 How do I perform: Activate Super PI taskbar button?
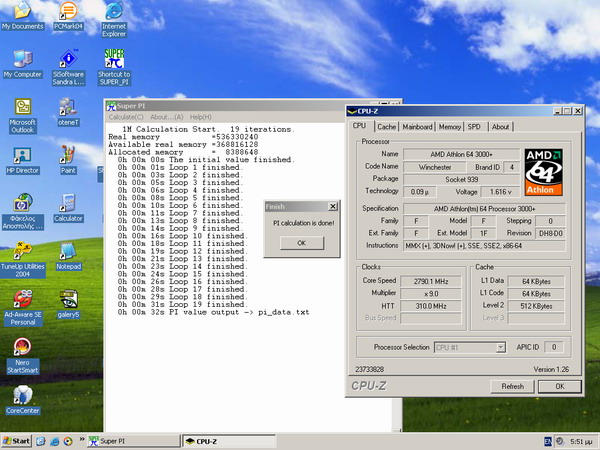click(133, 441)
